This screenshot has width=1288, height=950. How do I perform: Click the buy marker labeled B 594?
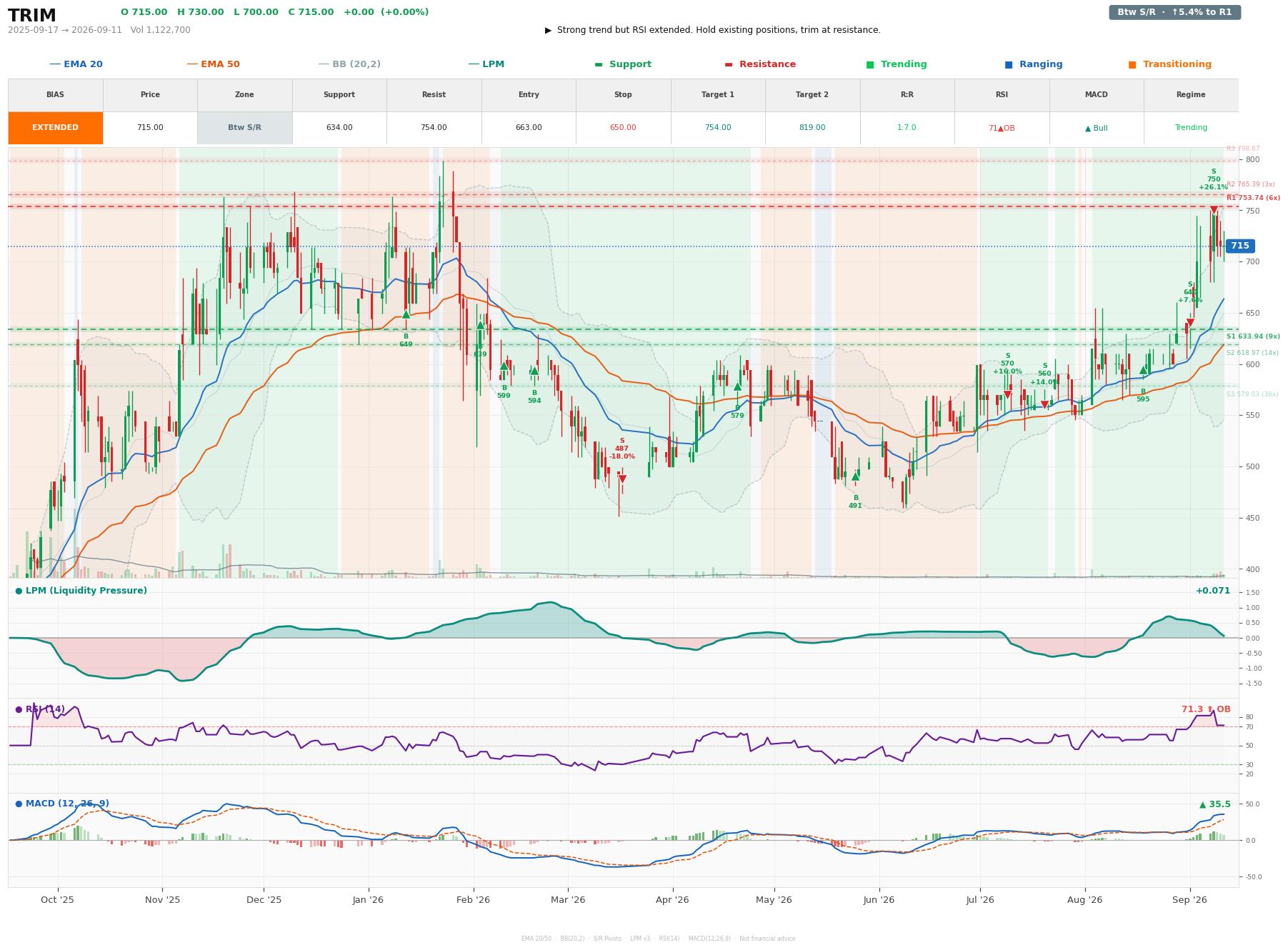coord(534,371)
